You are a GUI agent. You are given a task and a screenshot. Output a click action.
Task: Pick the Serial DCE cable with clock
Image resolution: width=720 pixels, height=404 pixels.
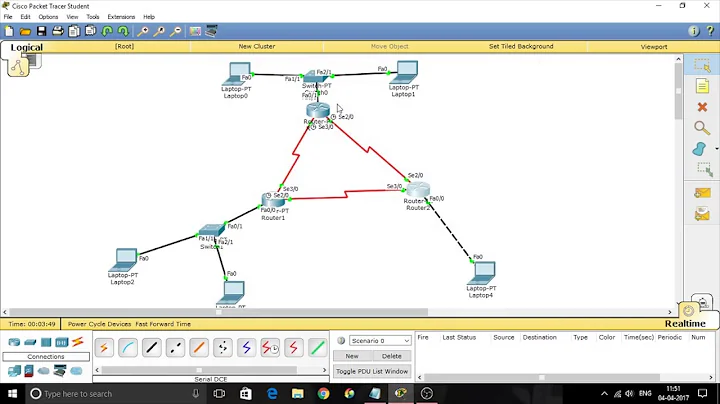pyautogui.click(x=270, y=348)
